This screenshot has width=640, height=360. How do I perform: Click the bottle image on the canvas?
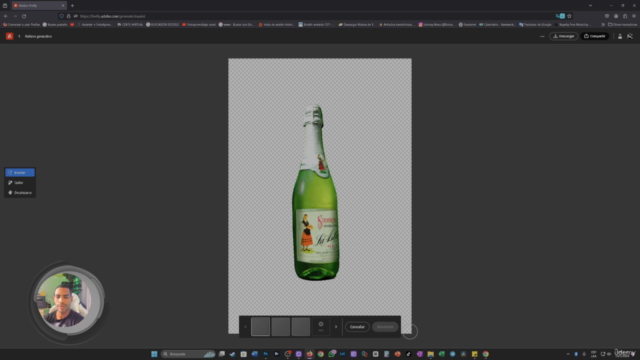[316, 193]
